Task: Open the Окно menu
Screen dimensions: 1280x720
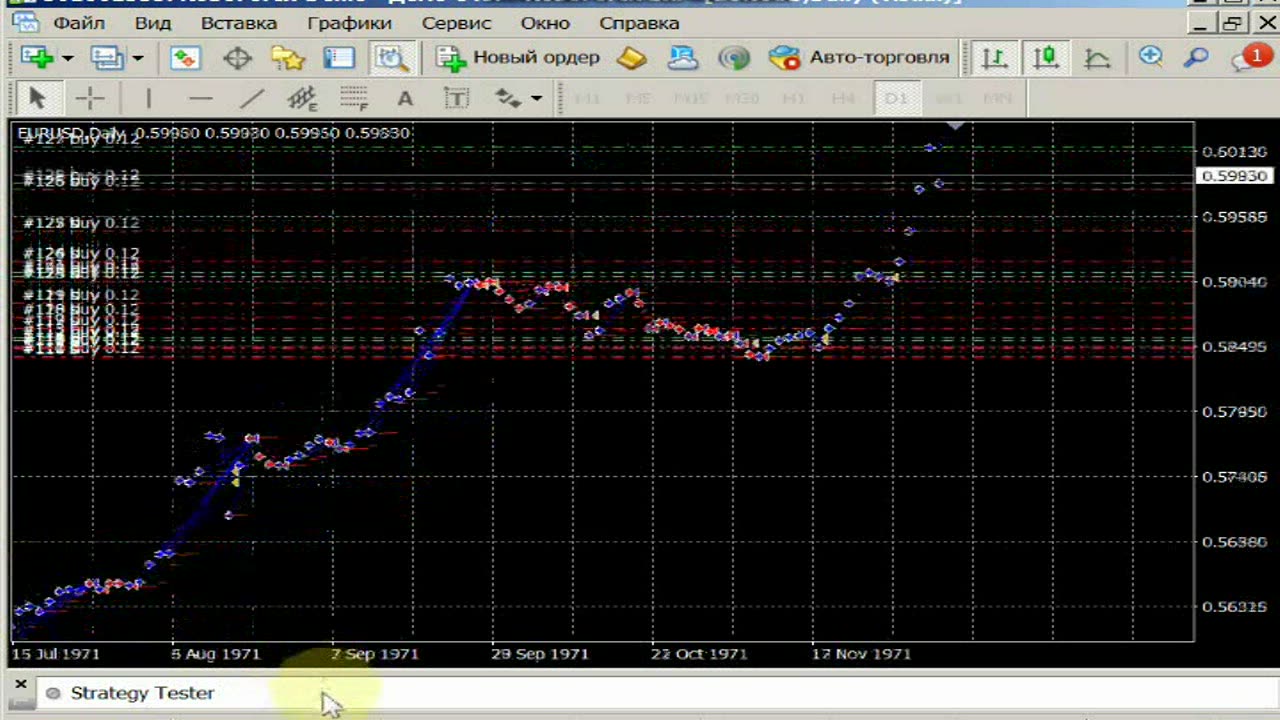Action: coord(545,23)
